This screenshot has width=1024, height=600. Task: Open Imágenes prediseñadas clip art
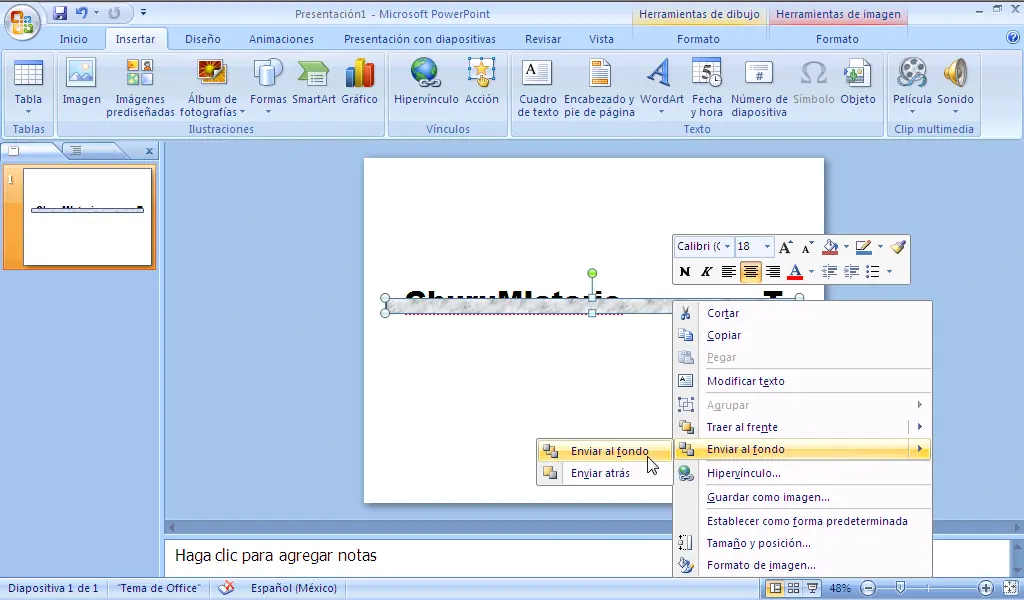click(x=140, y=88)
